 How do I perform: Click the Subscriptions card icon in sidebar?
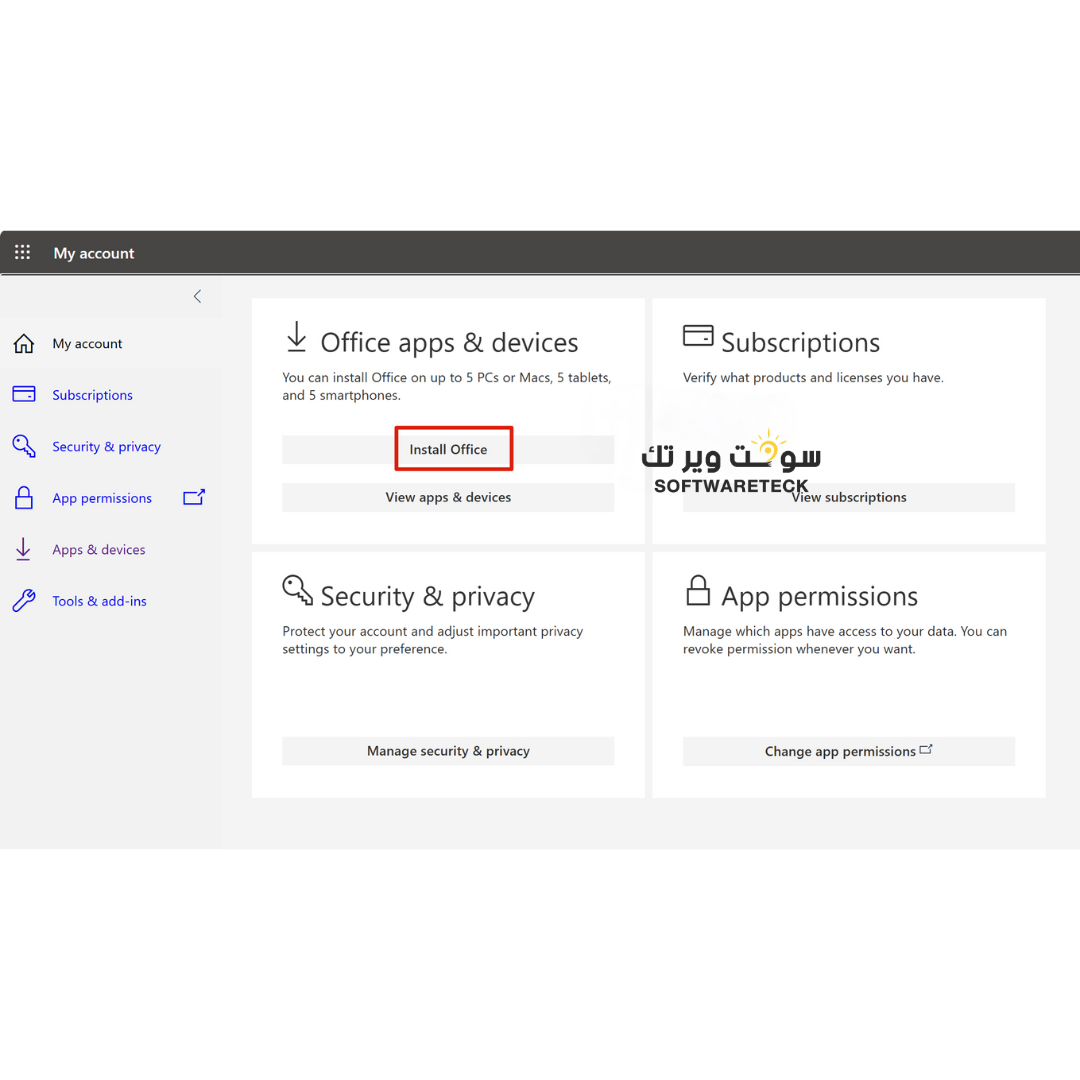24,395
